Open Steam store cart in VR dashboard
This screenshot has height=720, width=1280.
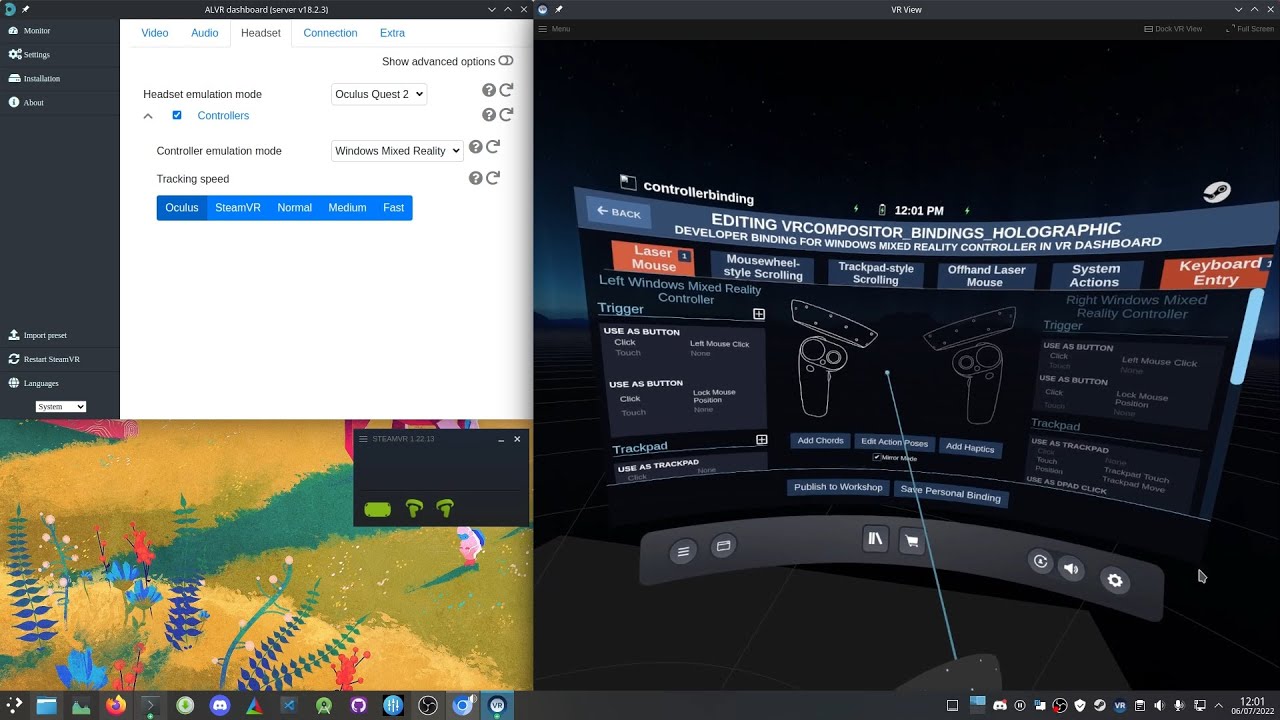(911, 541)
